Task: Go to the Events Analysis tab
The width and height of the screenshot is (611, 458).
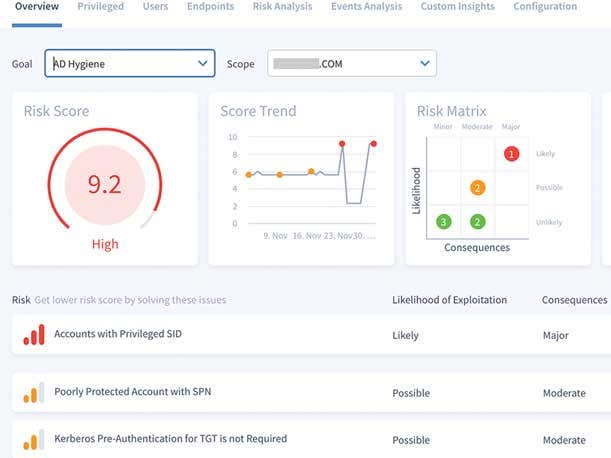Action: 366,7
